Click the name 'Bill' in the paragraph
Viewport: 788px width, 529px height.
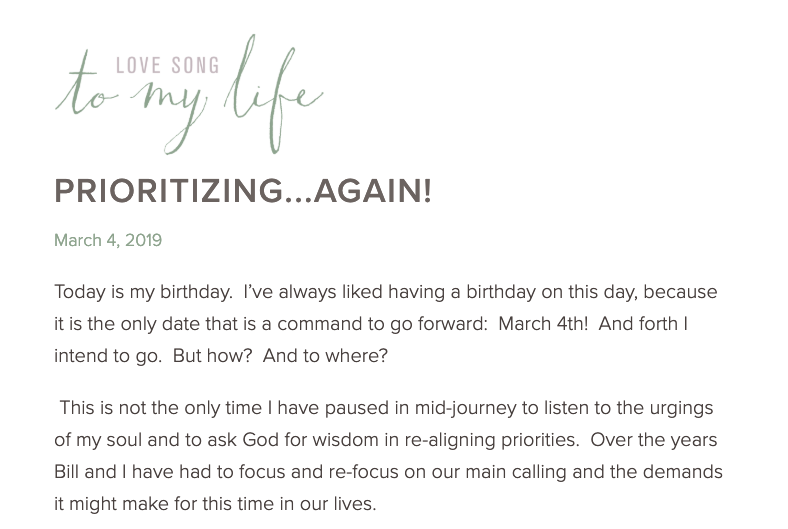click(70, 472)
